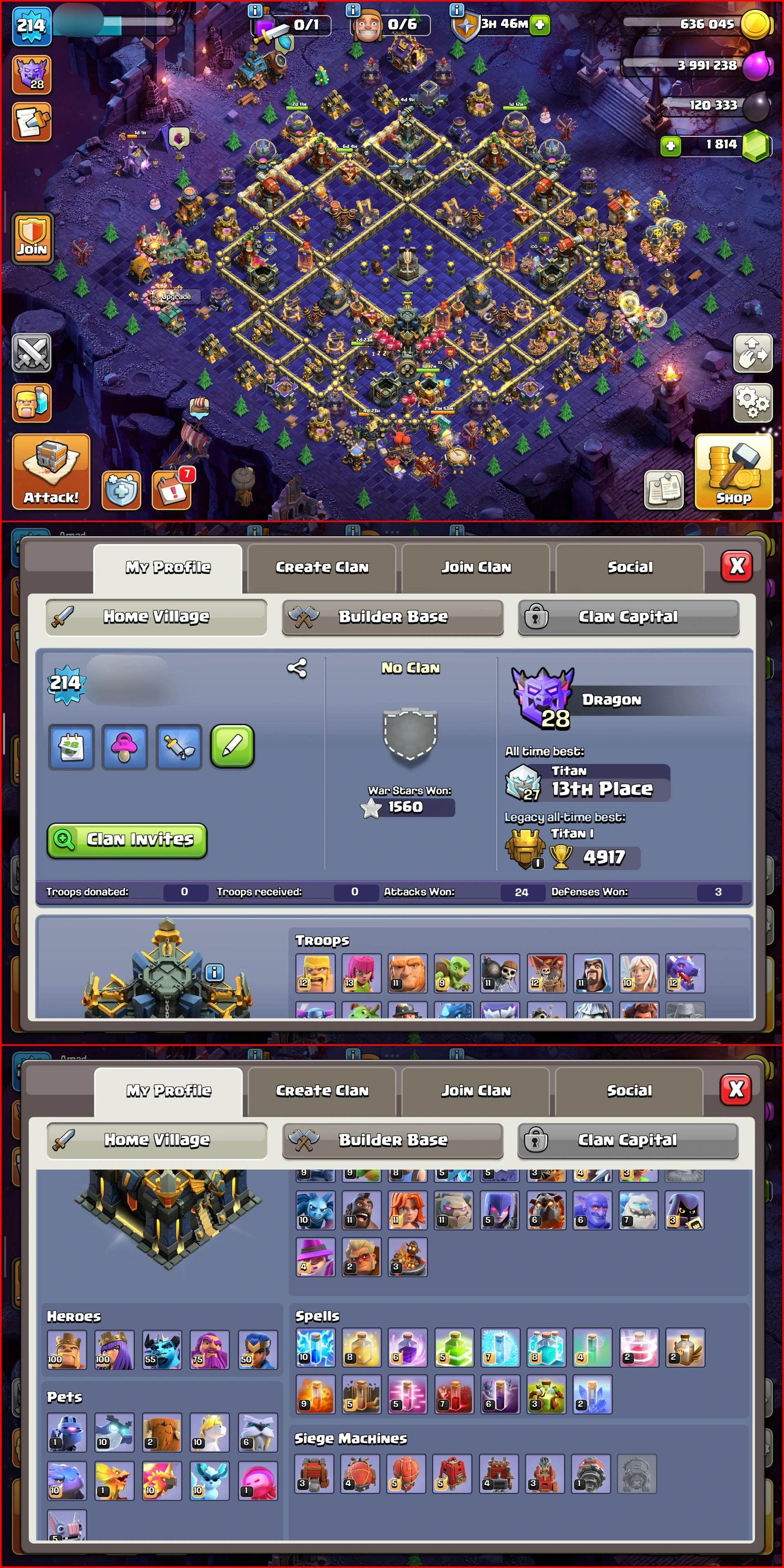Click the share icon in profile
The height and width of the screenshot is (1568, 784).
[x=297, y=668]
